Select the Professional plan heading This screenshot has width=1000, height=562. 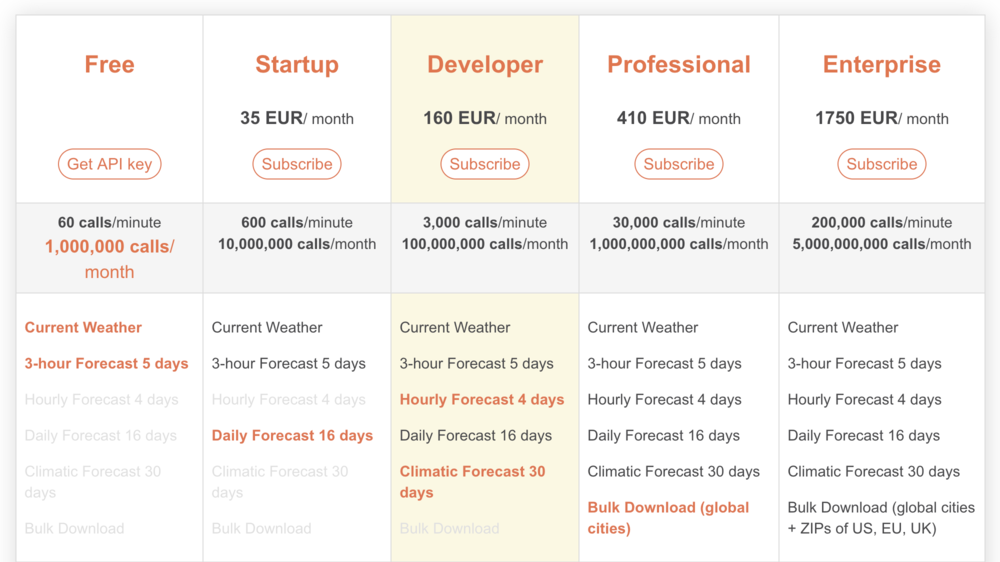(679, 64)
